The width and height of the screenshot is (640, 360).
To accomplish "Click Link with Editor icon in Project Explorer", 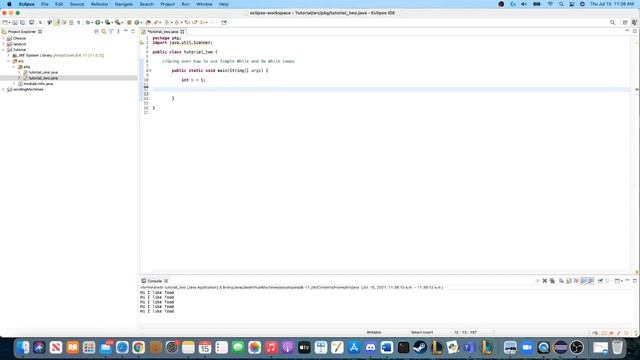I will [x=104, y=31].
